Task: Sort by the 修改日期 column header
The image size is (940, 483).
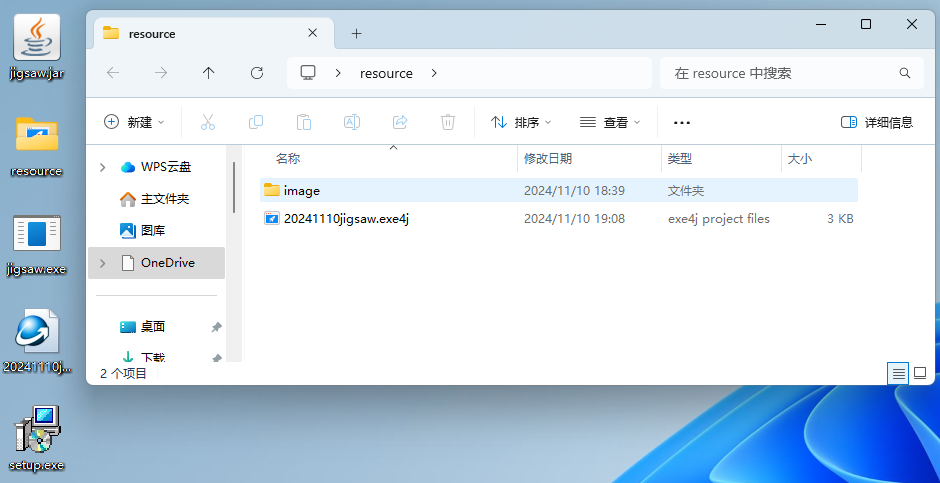Action: pos(548,159)
